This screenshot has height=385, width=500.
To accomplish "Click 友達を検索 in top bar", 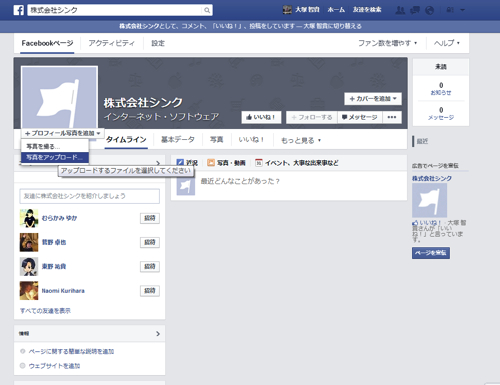I will click(x=367, y=10).
